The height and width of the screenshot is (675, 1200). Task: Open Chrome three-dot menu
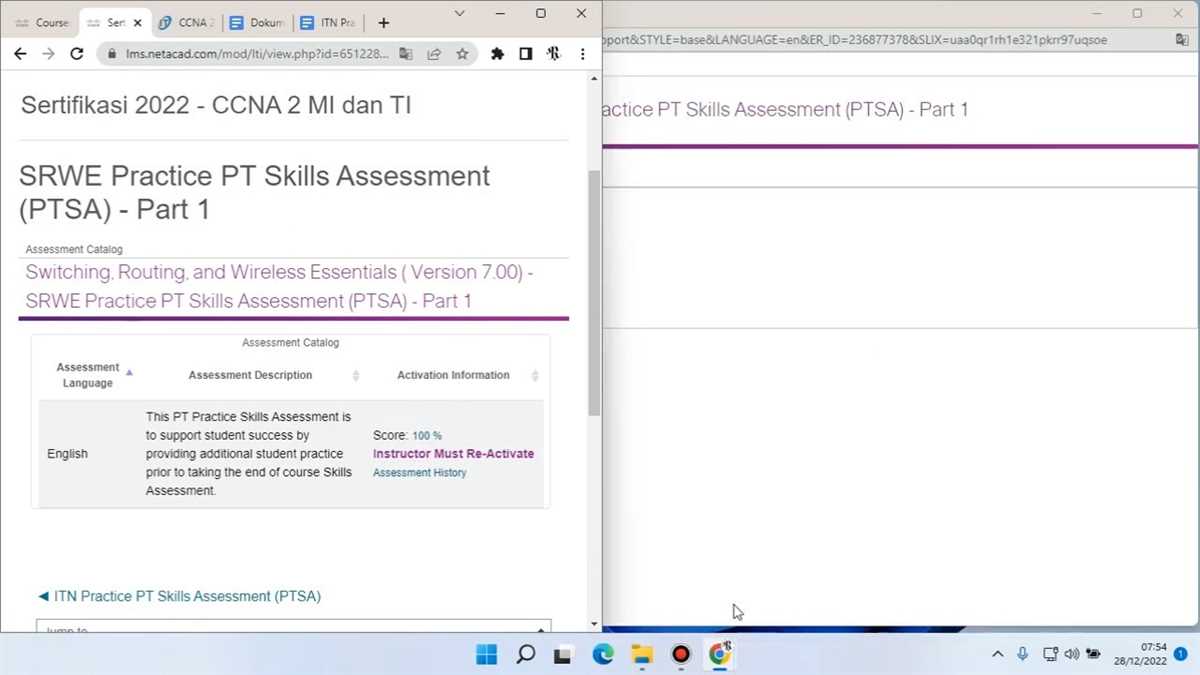tap(582, 54)
